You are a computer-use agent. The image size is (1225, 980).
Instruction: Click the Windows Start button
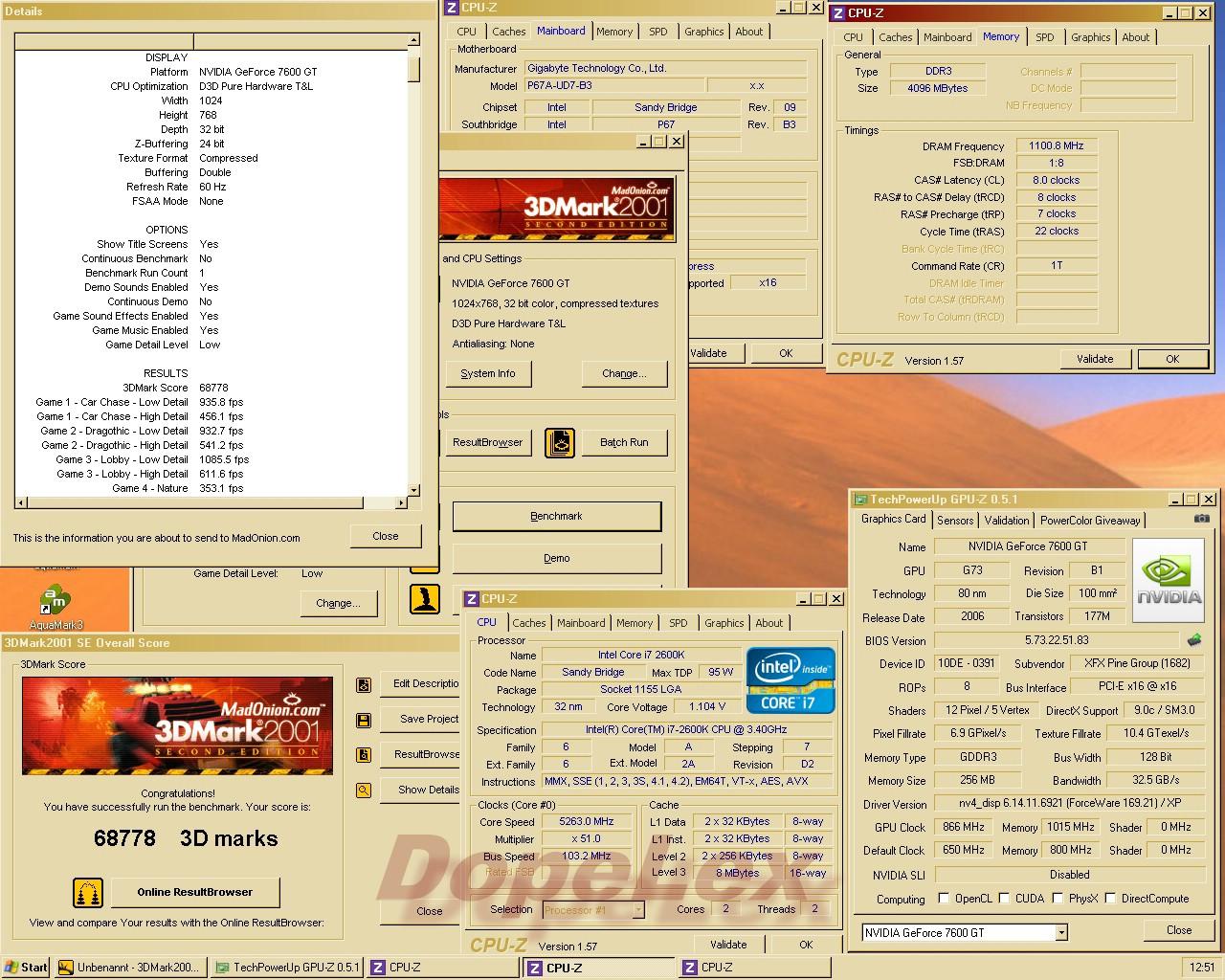(x=26, y=968)
